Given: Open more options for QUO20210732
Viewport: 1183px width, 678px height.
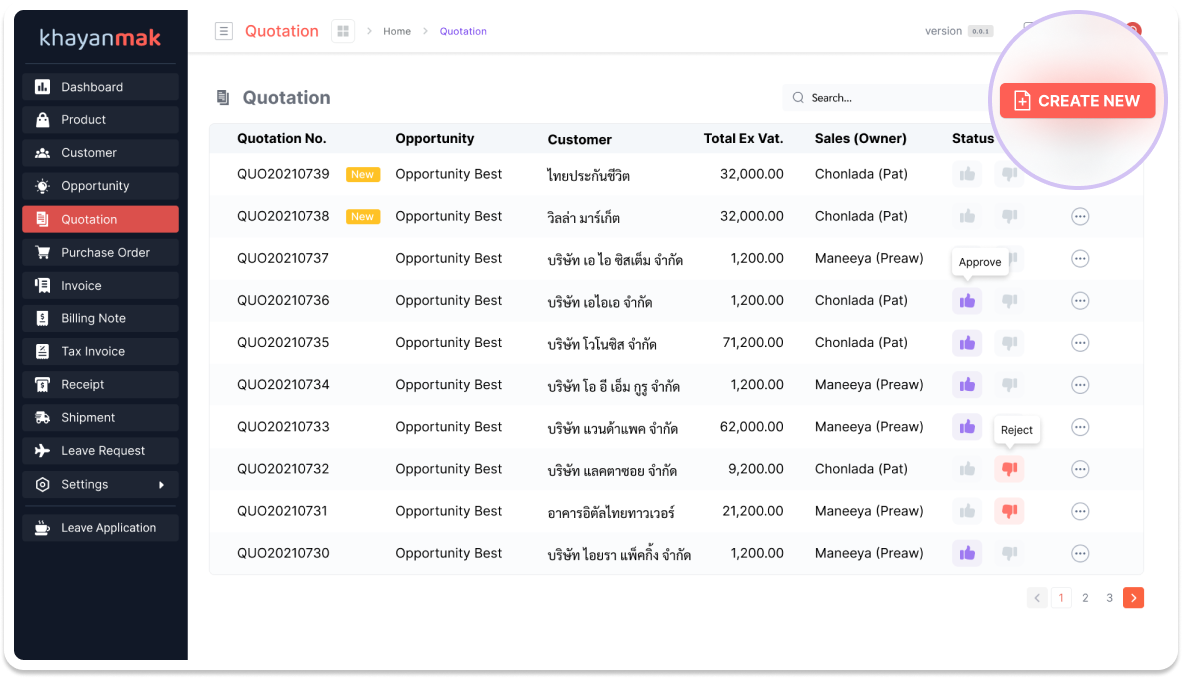Looking at the screenshot, I should 1080,469.
